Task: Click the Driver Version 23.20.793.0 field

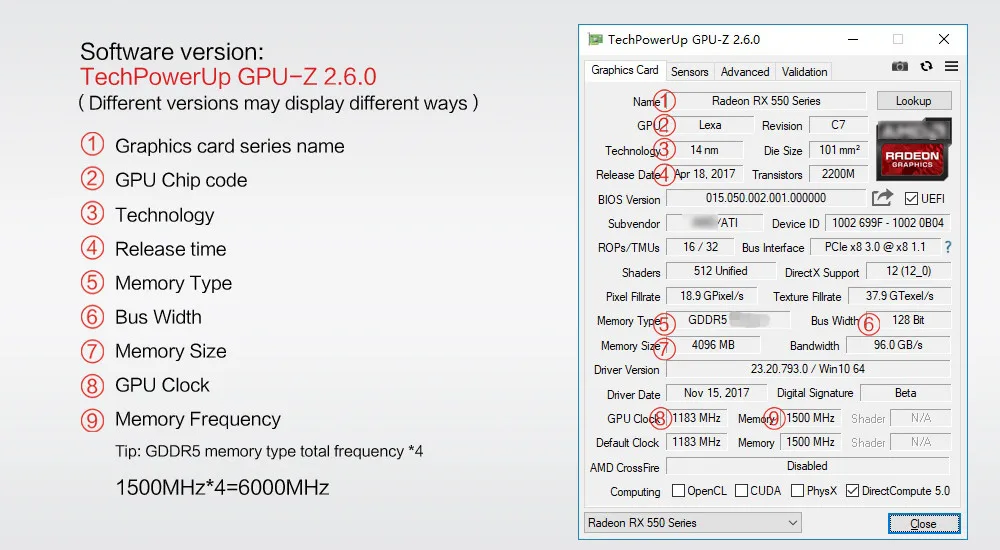Action: 808,369
